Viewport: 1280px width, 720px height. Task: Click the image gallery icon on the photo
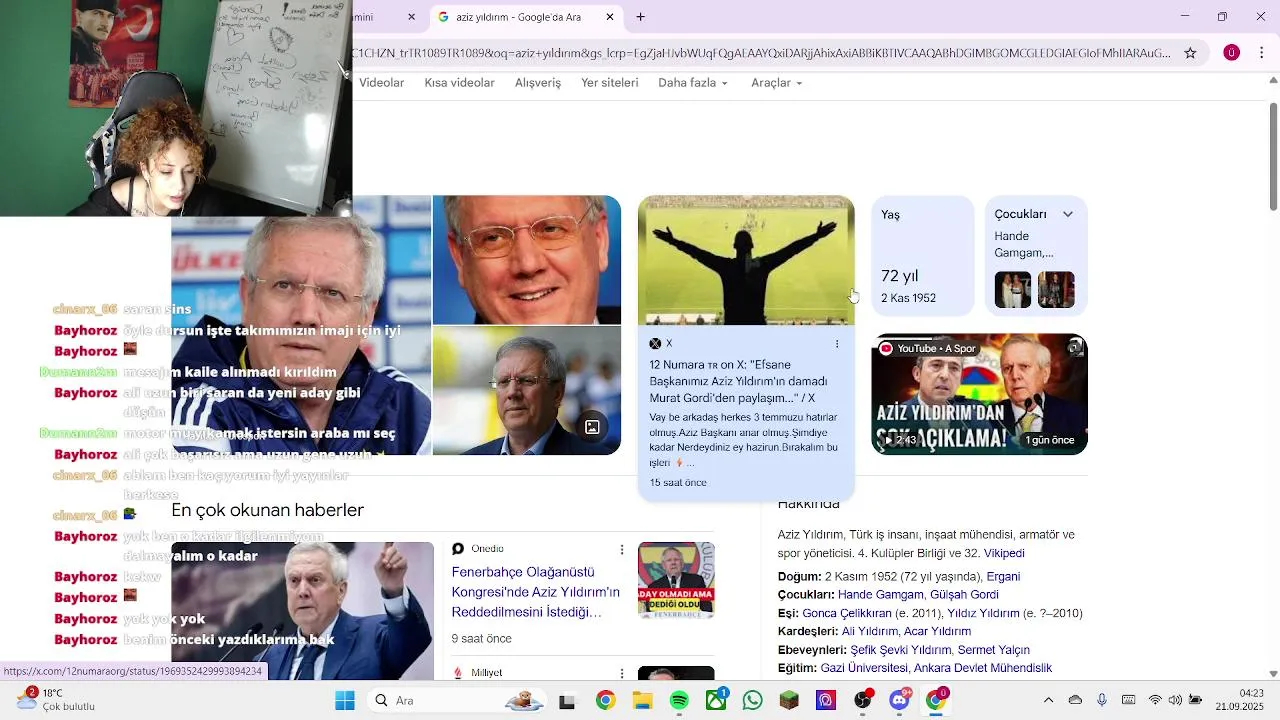(592, 427)
